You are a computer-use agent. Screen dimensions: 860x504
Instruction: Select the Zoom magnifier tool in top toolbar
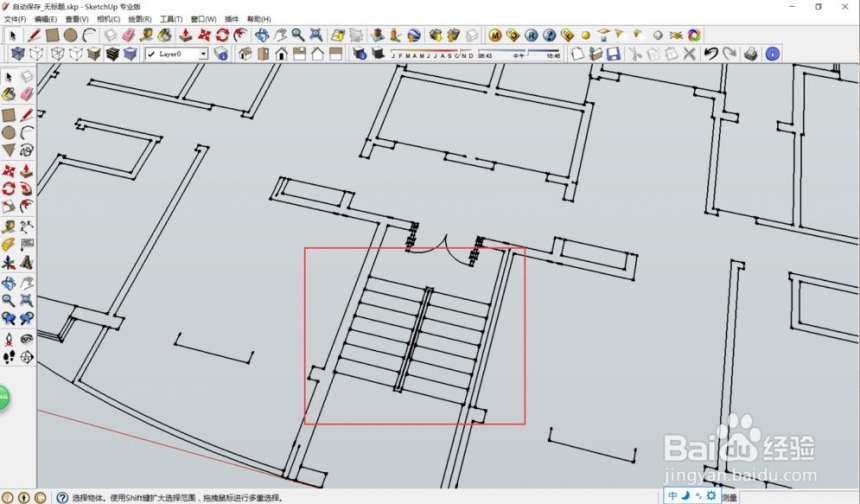pyautogui.click(x=298, y=36)
